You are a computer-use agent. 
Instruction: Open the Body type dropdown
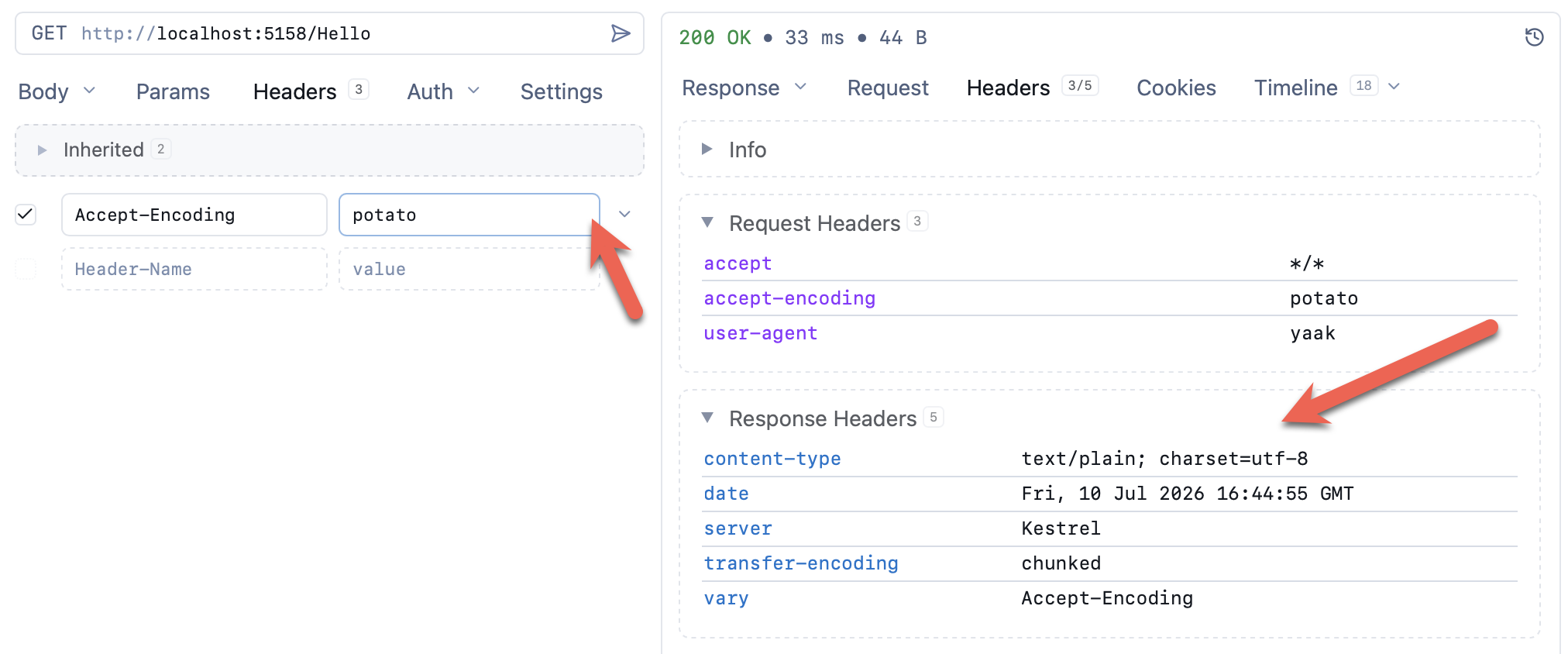tap(57, 91)
